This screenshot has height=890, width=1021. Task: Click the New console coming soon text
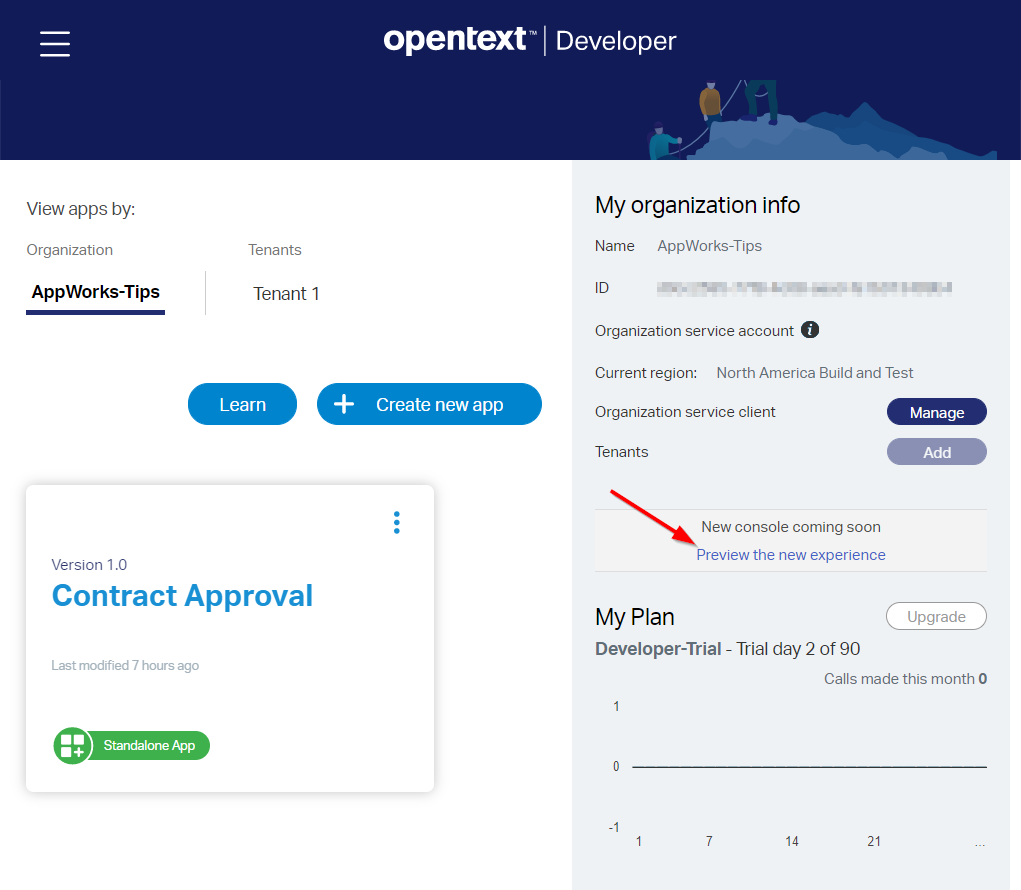(790, 527)
